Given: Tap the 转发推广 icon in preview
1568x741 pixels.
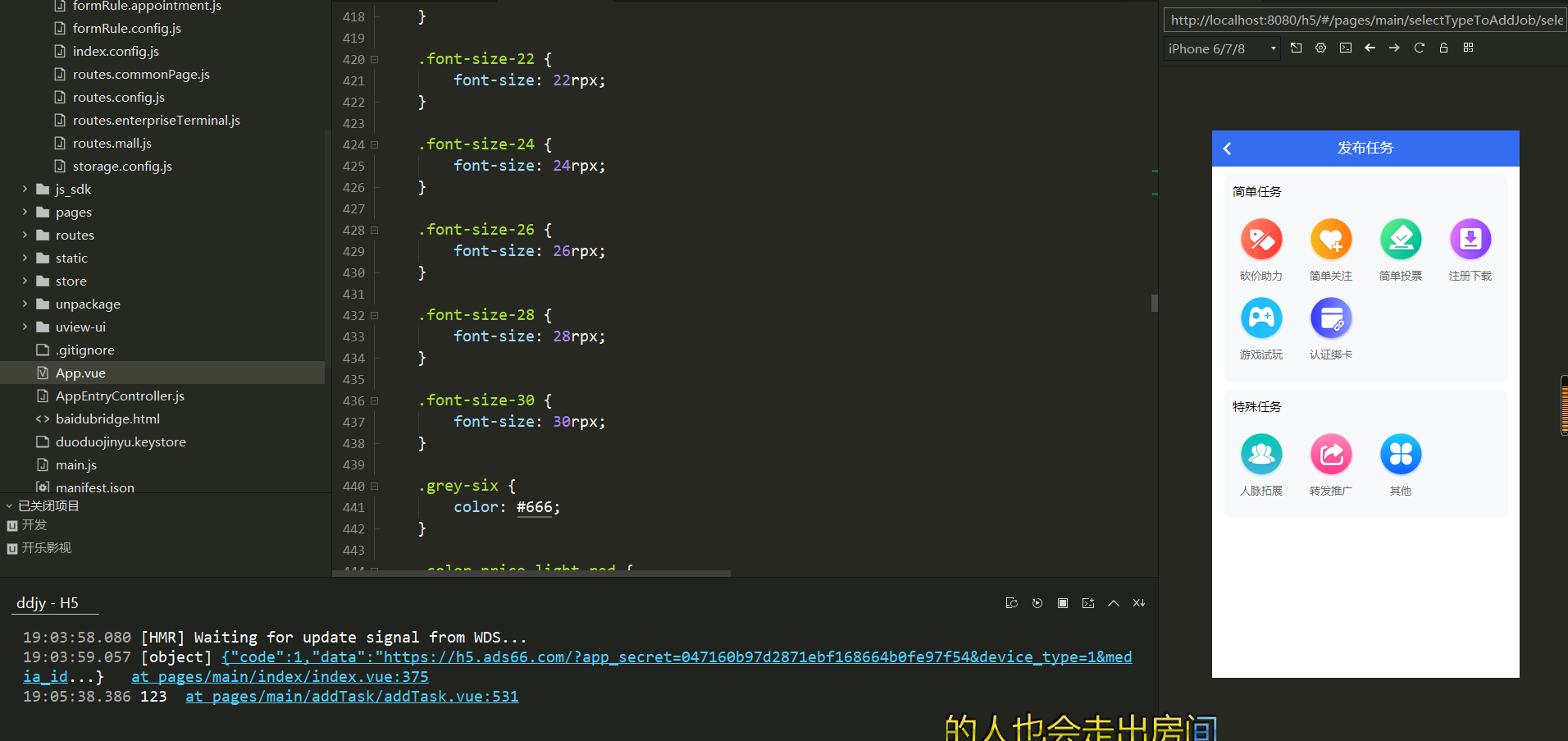Looking at the screenshot, I should coord(1330,455).
